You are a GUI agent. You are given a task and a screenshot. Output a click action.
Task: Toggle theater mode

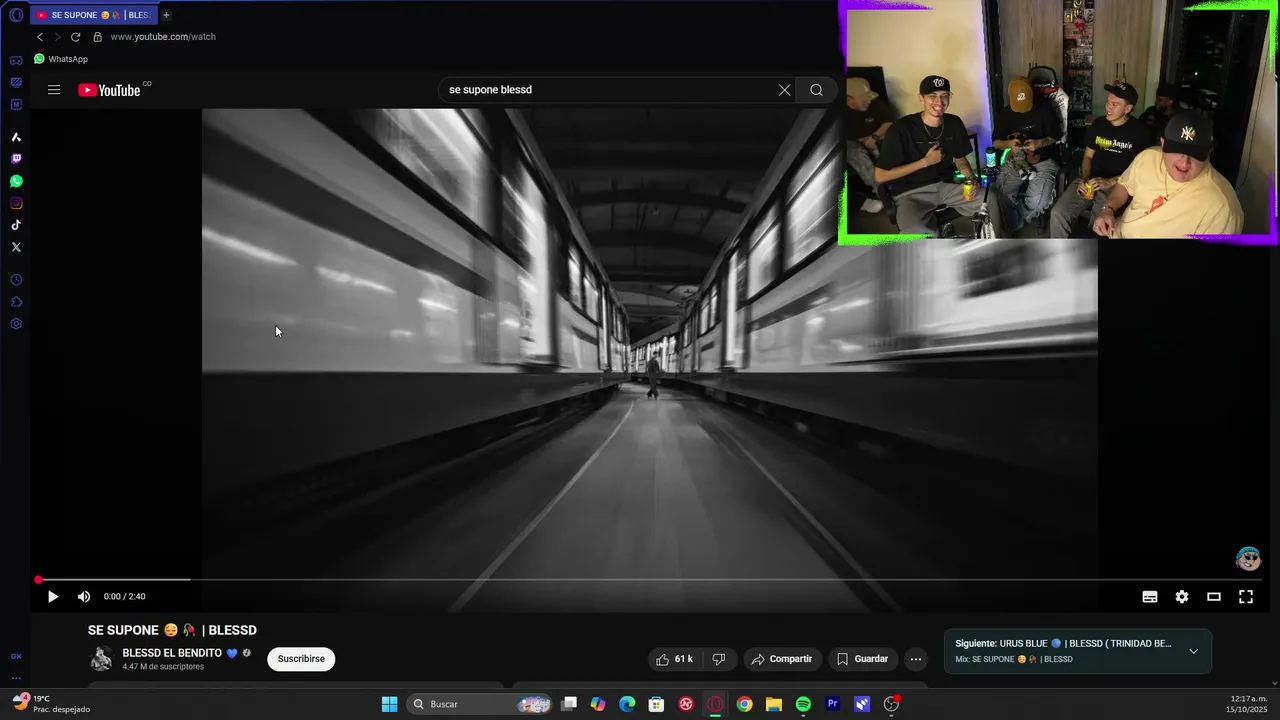pyautogui.click(x=1214, y=597)
